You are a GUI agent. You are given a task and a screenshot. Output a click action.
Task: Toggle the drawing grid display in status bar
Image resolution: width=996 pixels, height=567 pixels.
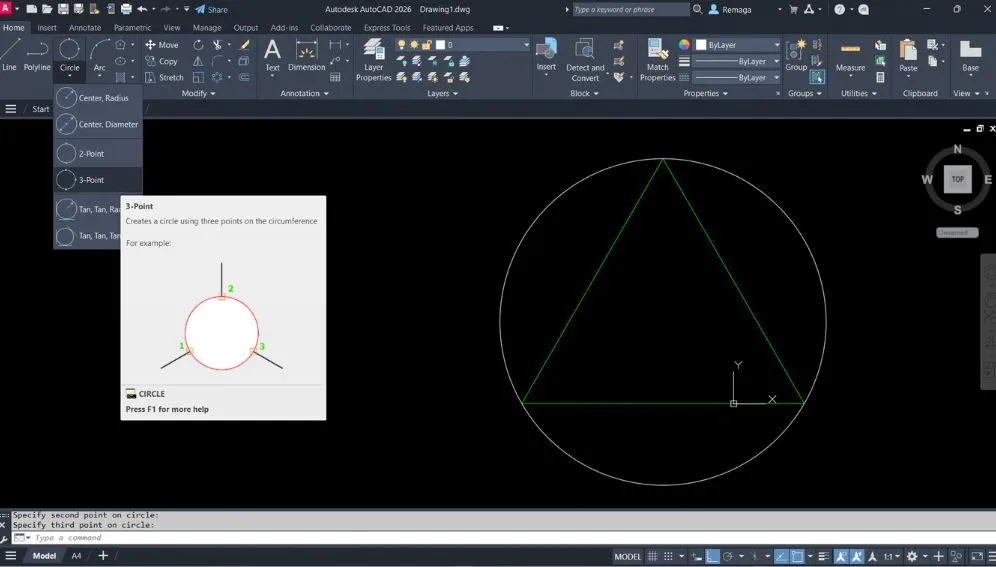tap(654, 556)
